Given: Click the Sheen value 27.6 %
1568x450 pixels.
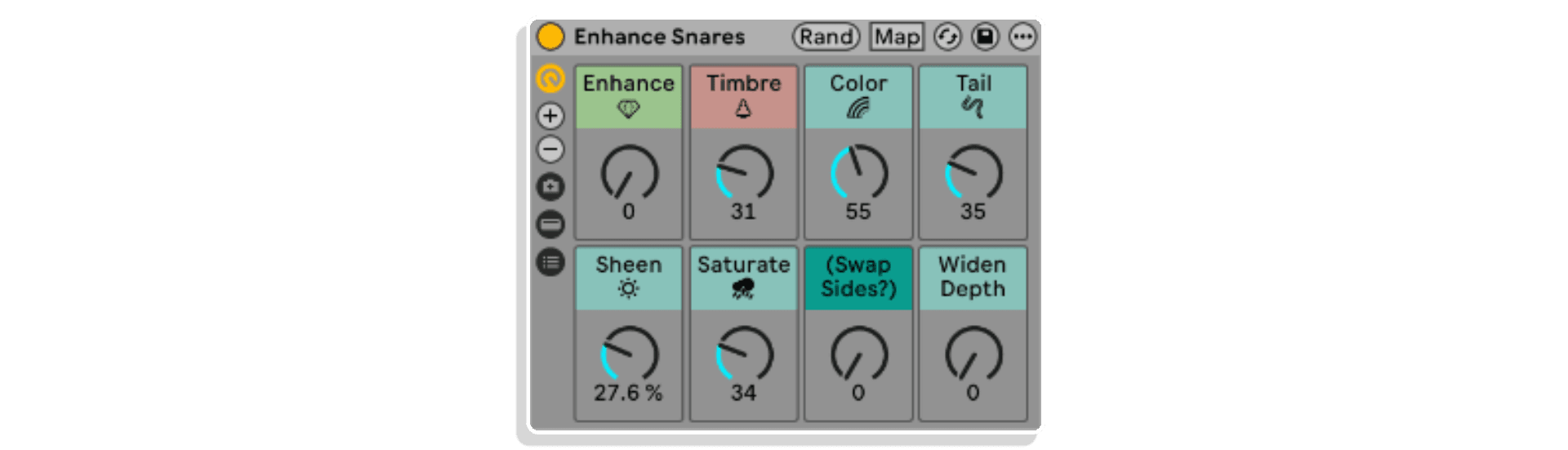Looking at the screenshot, I should point(628,393).
